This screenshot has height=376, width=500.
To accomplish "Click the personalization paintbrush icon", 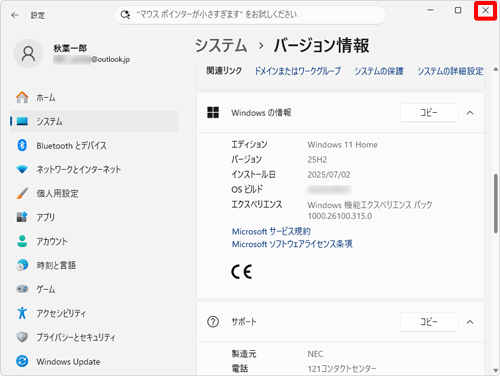I will 22,193.
